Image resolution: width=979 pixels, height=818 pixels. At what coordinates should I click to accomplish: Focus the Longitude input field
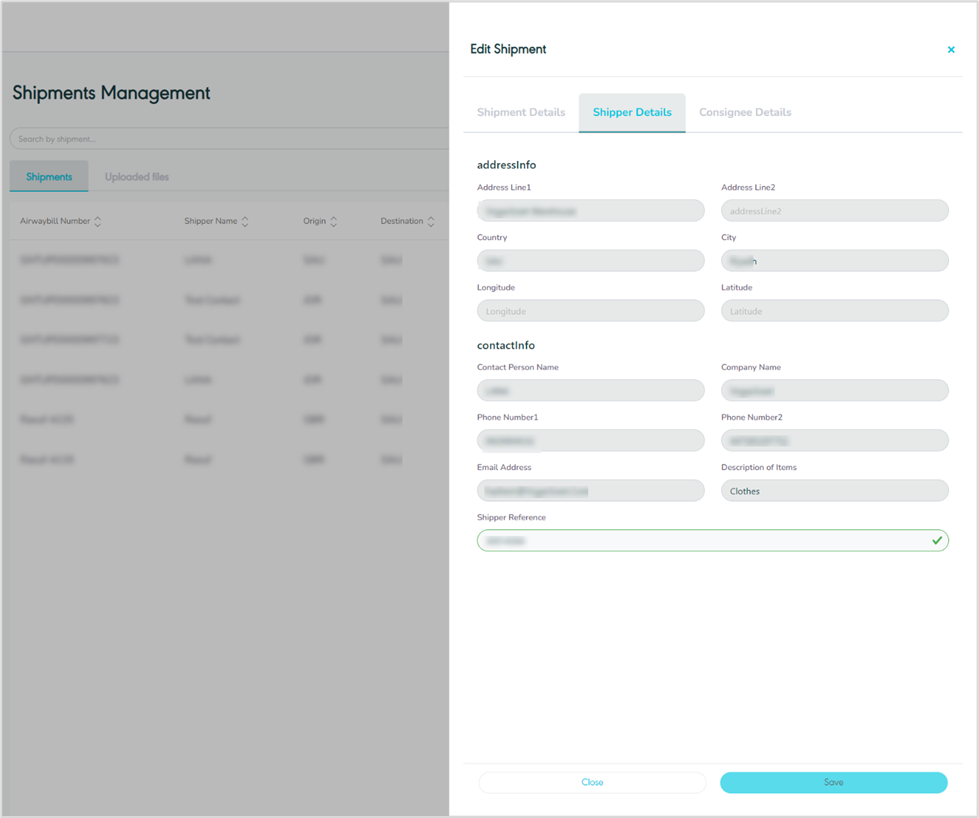coord(590,311)
